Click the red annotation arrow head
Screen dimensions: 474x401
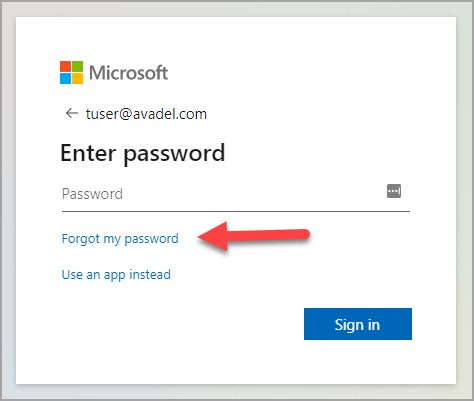tap(213, 236)
